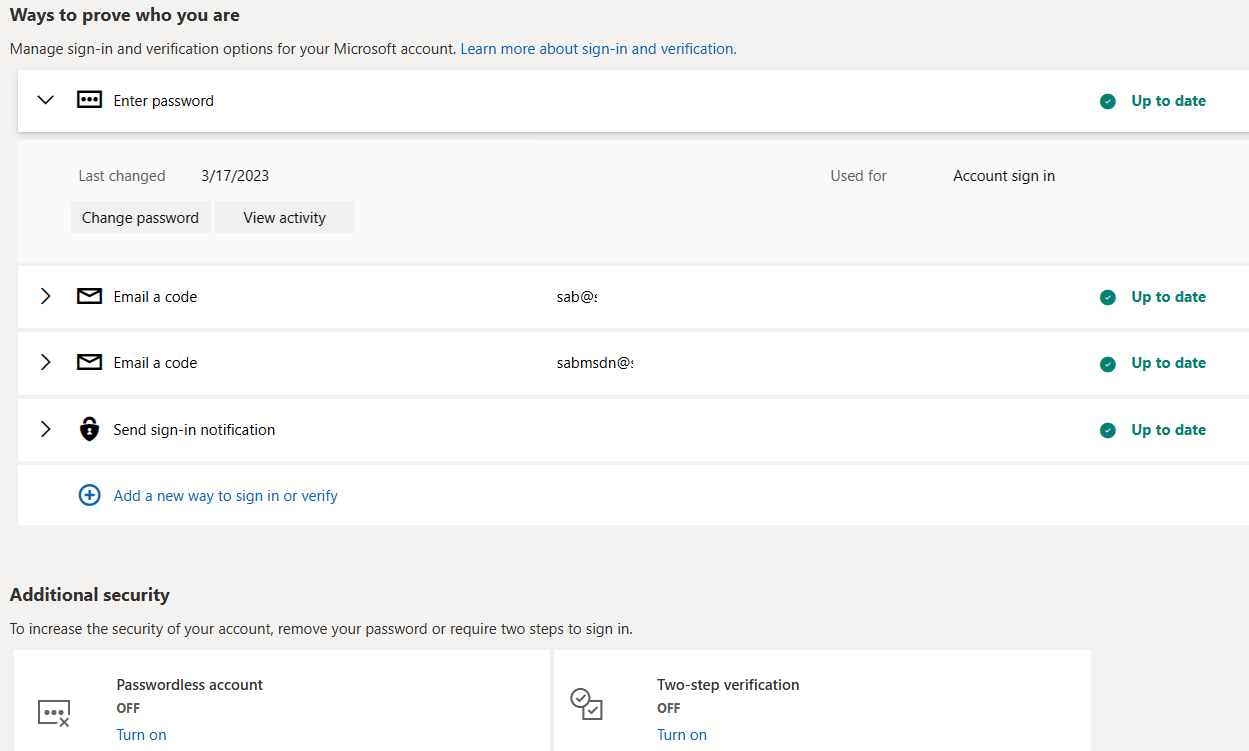1249x751 pixels.
Task: Click the Used for label
Action: 859,176
